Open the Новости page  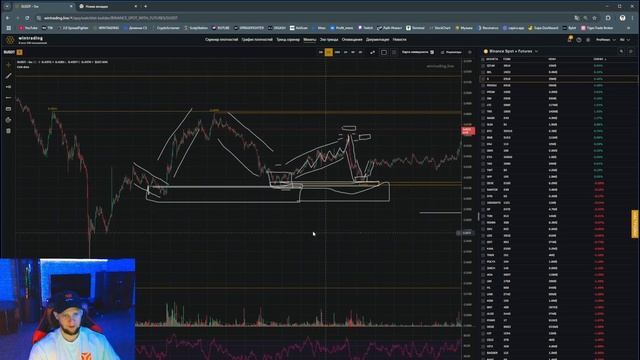pyautogui.click(x=400, y=40)
